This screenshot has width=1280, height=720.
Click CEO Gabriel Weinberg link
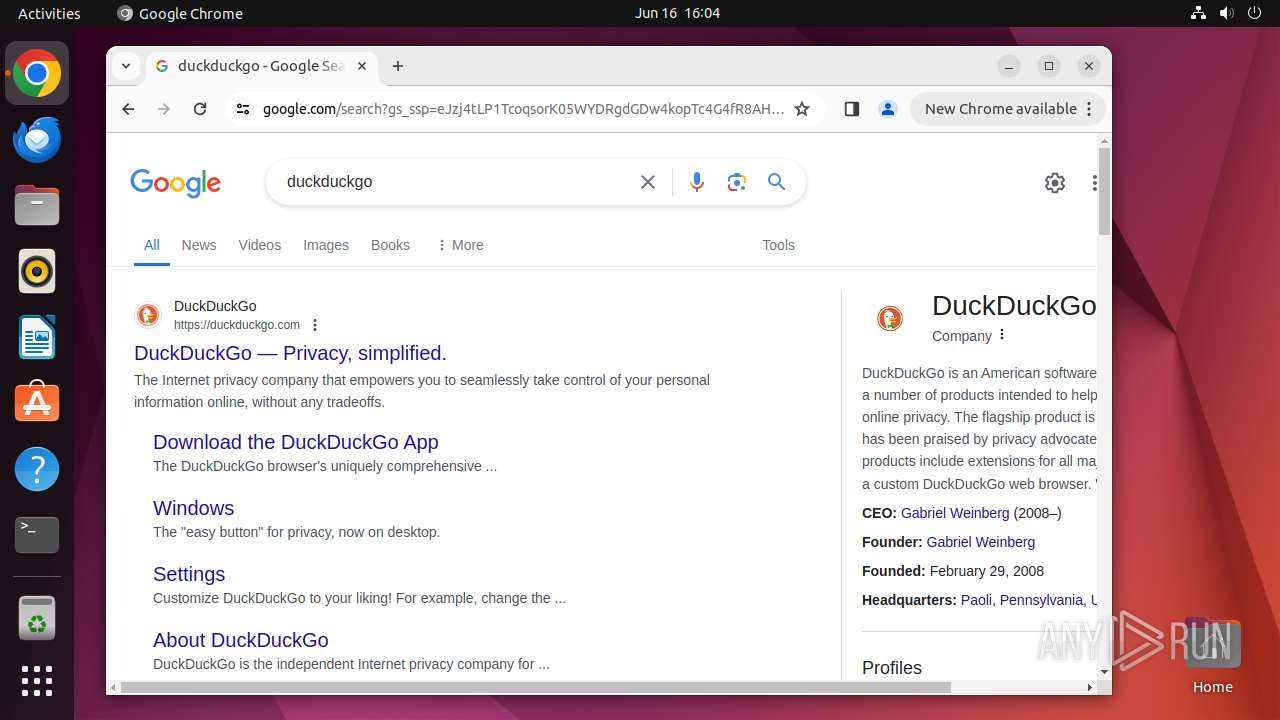click(x=955, y=513)
